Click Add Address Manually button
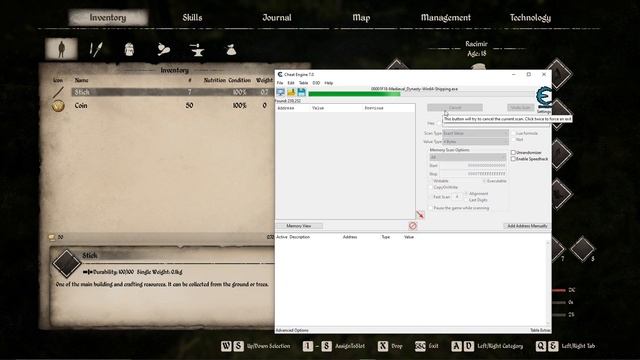Viewport: 640px width, 360px height. pos(527,226)
